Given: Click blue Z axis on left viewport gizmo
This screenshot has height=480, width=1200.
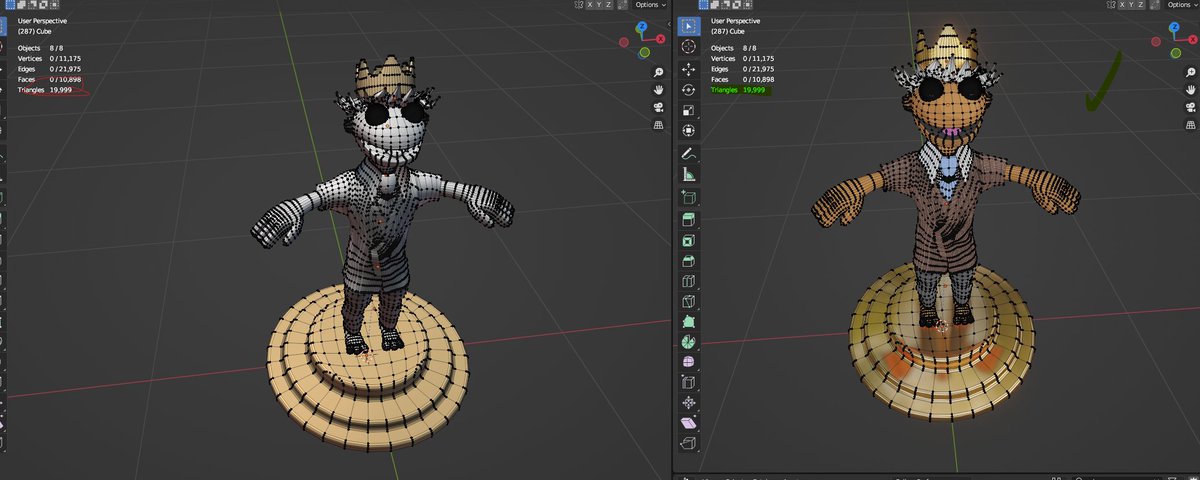Looking at the screenshot, I should pyautogui.click(x=642, y=26).
